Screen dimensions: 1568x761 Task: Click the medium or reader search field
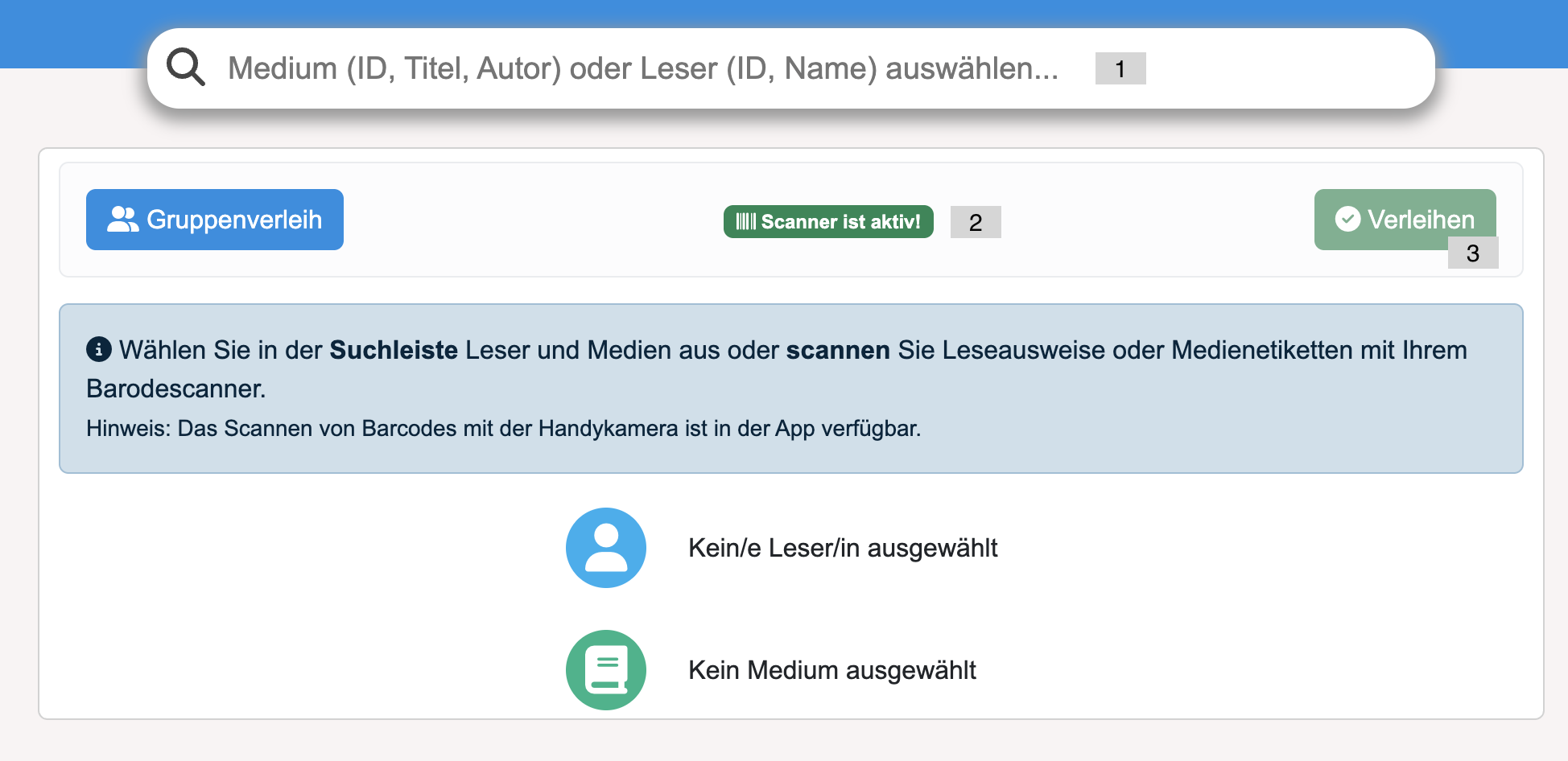[644, 68]
